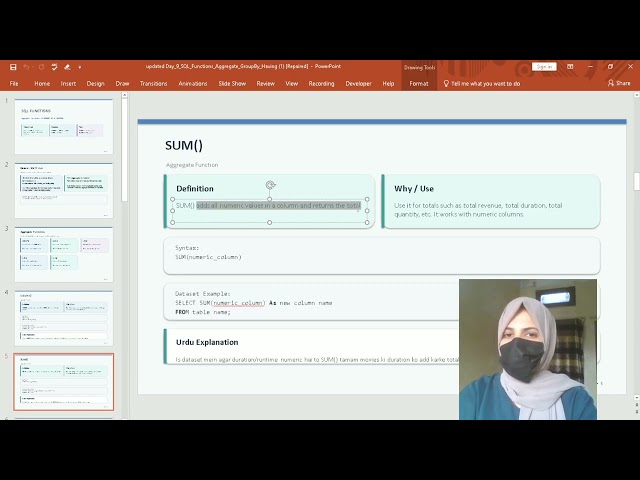The image size is (640, 480).
Task: Switch to the Home tab
Action: (42, 84)
